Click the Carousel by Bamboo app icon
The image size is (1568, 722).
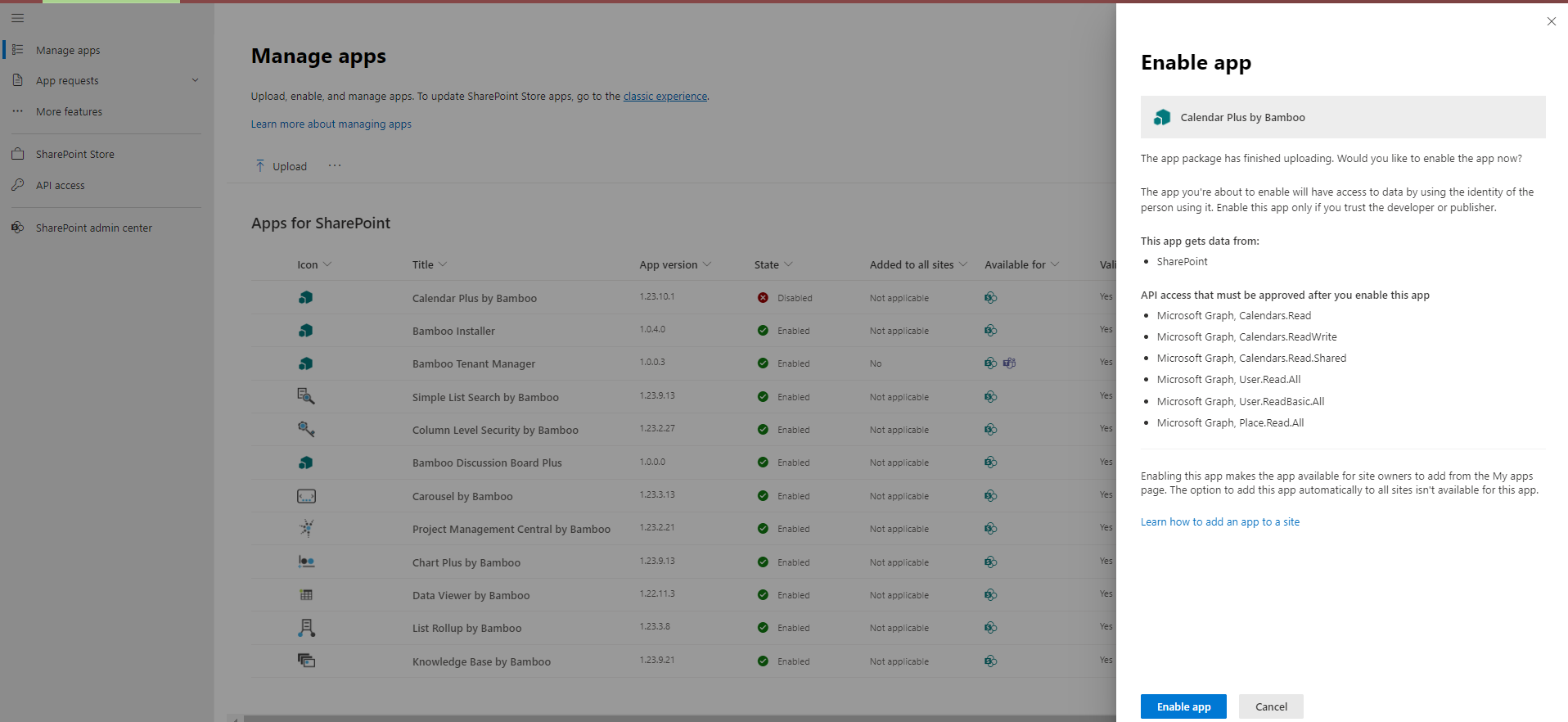pyautogui.click(x=306, y=496)
